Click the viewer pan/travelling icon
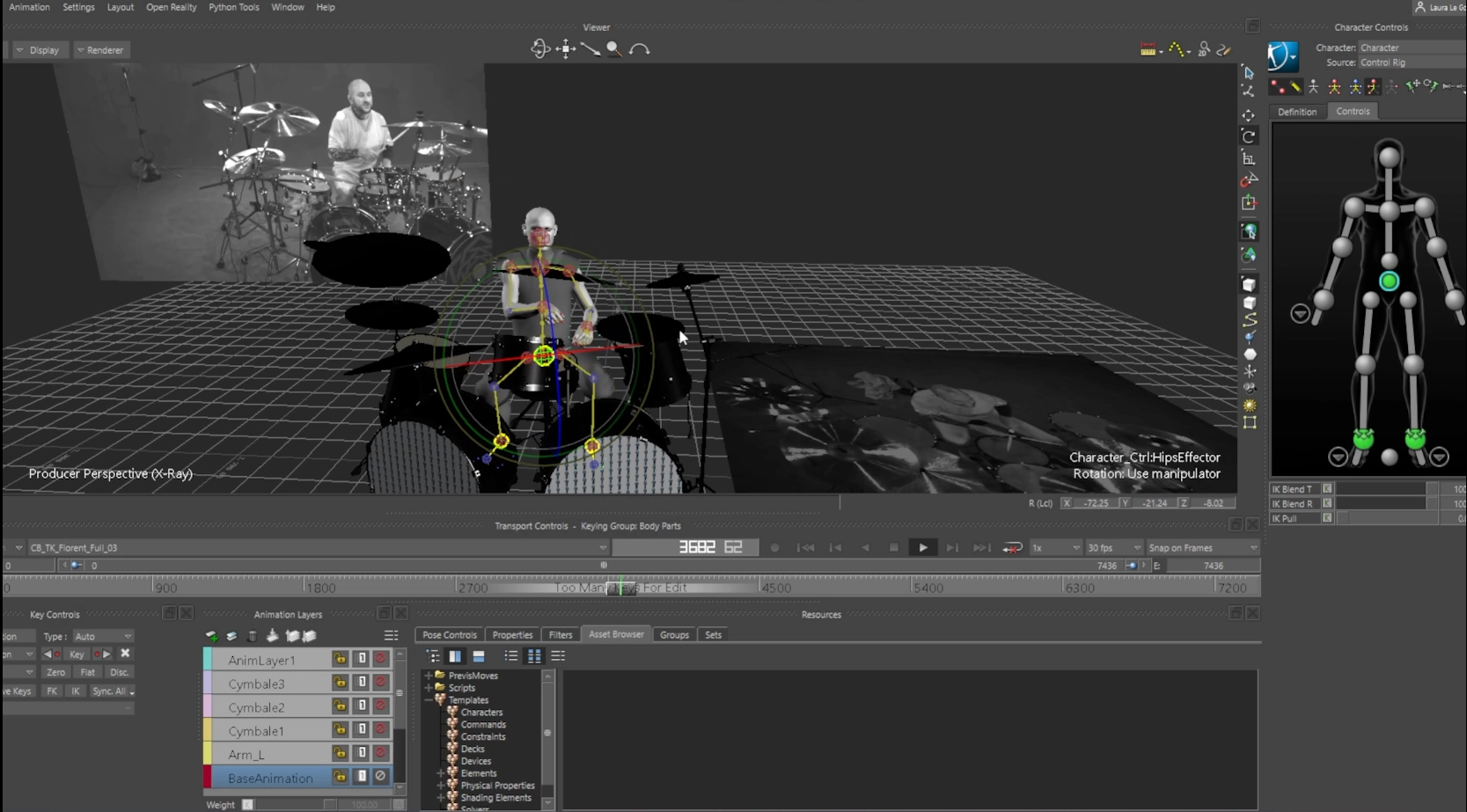The image size is (1467, 812). pyautogui.click(x=566, y=49)
